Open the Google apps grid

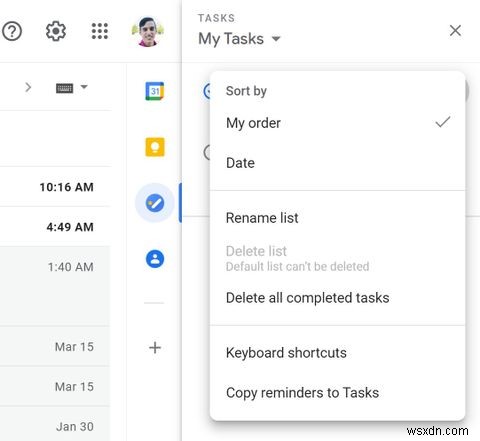click(100, 31)
